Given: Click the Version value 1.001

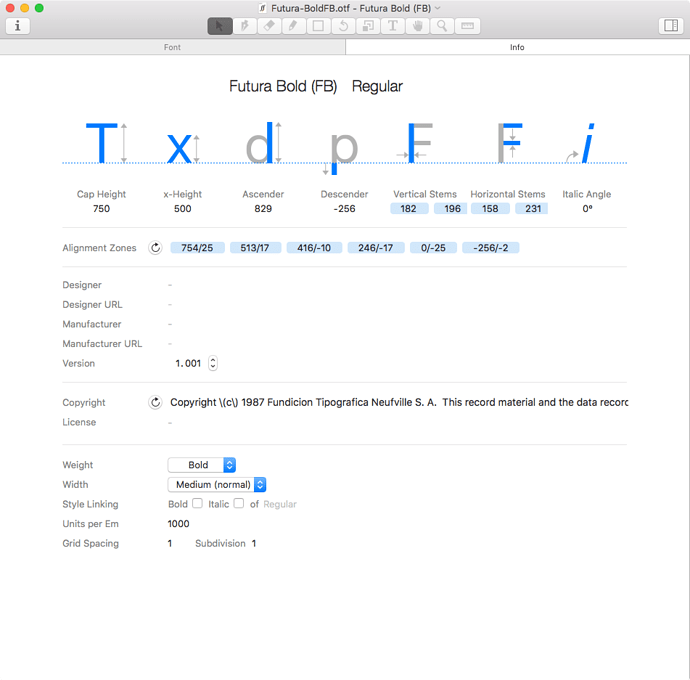Looking at the screenshot, I should [x=188, y=363].
